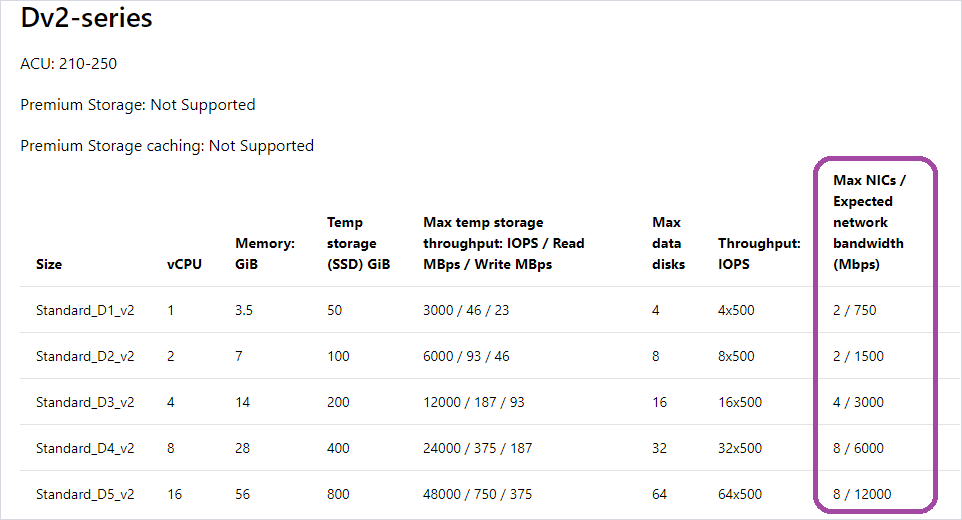The width and height of the screenshot is (962, 520).
Task: Click the Standard_D2_v2 row name
Action: [85, 356]
